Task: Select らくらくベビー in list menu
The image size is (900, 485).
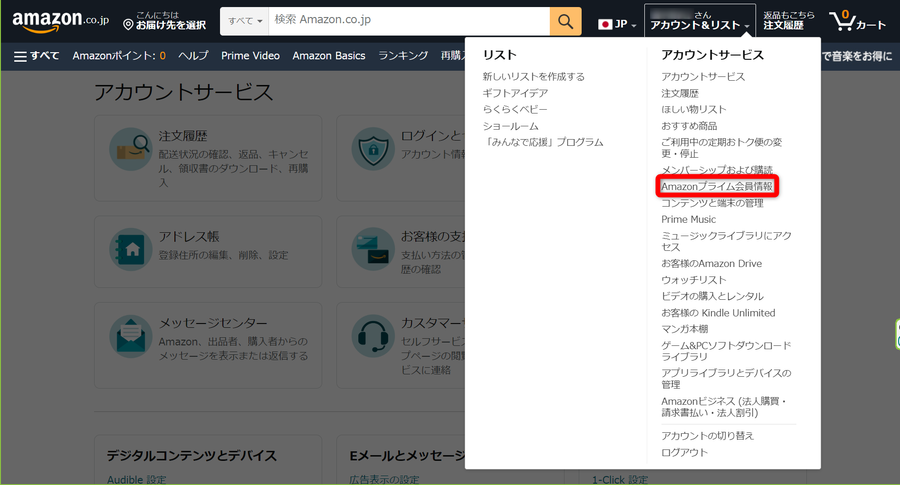Action: tap(515, 109)
